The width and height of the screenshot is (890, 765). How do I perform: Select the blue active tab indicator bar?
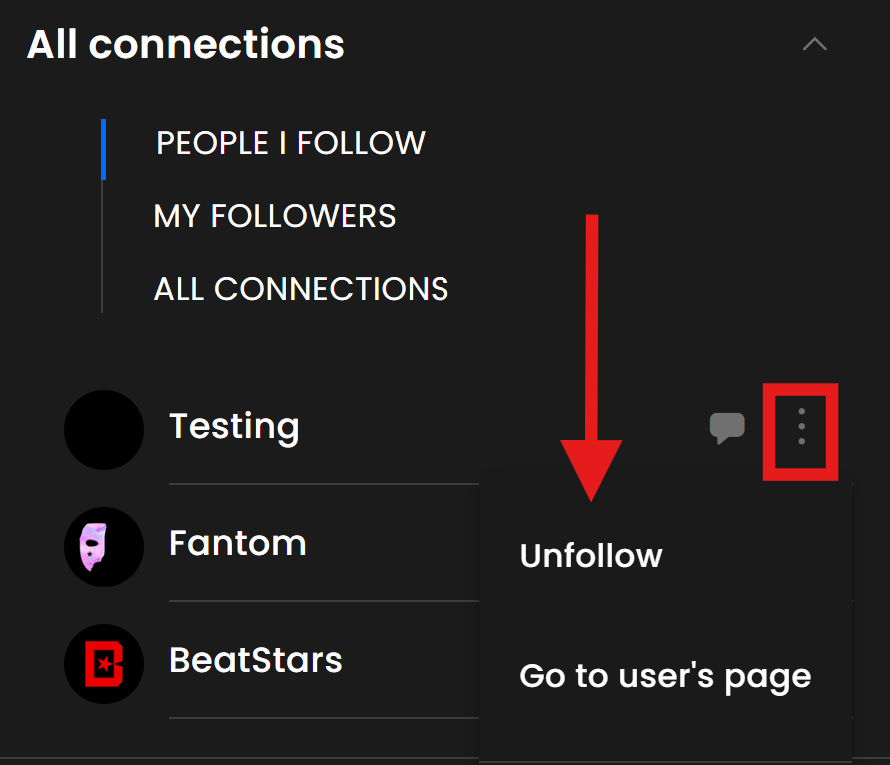[x=103, y=149]
